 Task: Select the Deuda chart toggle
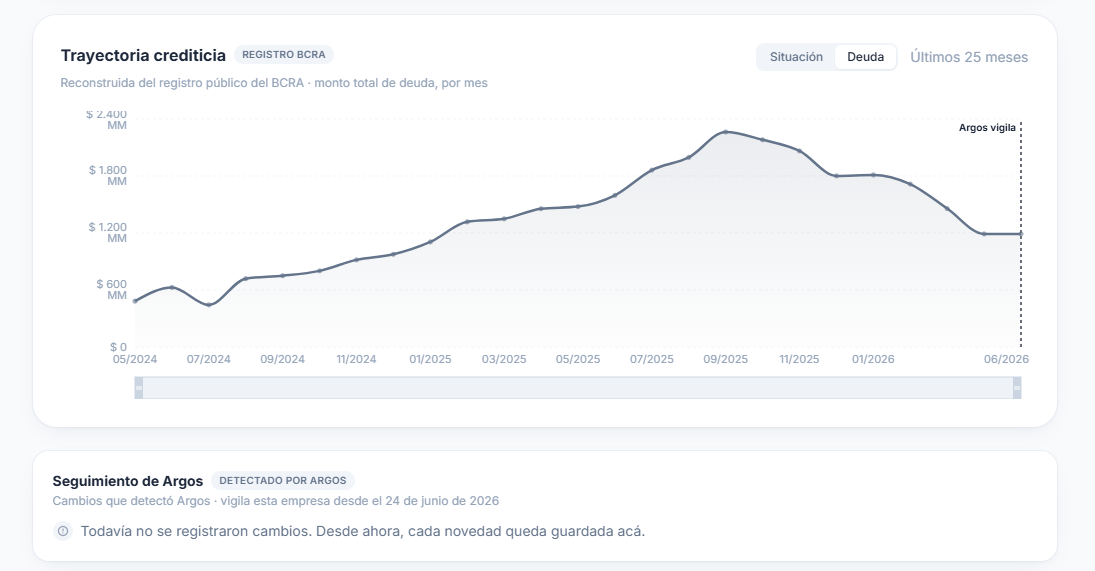[865, 57]
